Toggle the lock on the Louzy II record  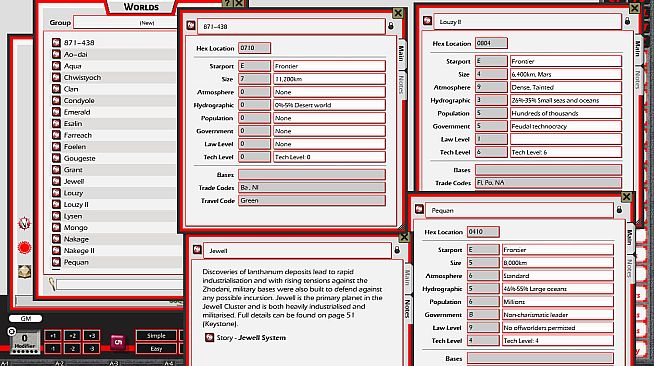tap(627, 21)
